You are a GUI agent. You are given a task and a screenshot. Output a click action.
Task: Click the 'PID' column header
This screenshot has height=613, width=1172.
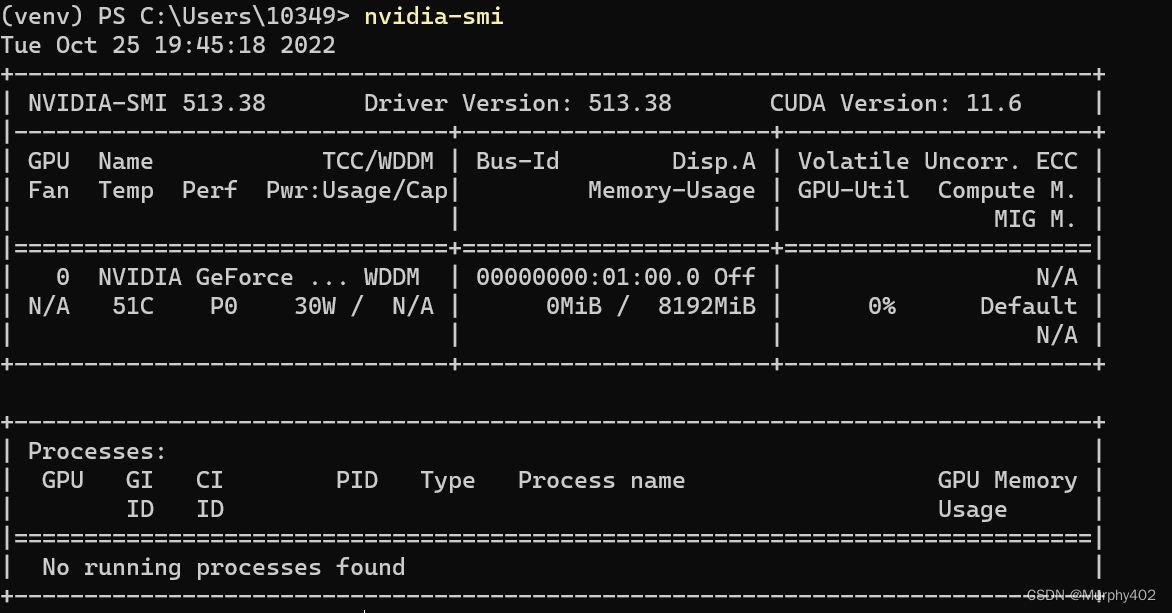point(357,481)
